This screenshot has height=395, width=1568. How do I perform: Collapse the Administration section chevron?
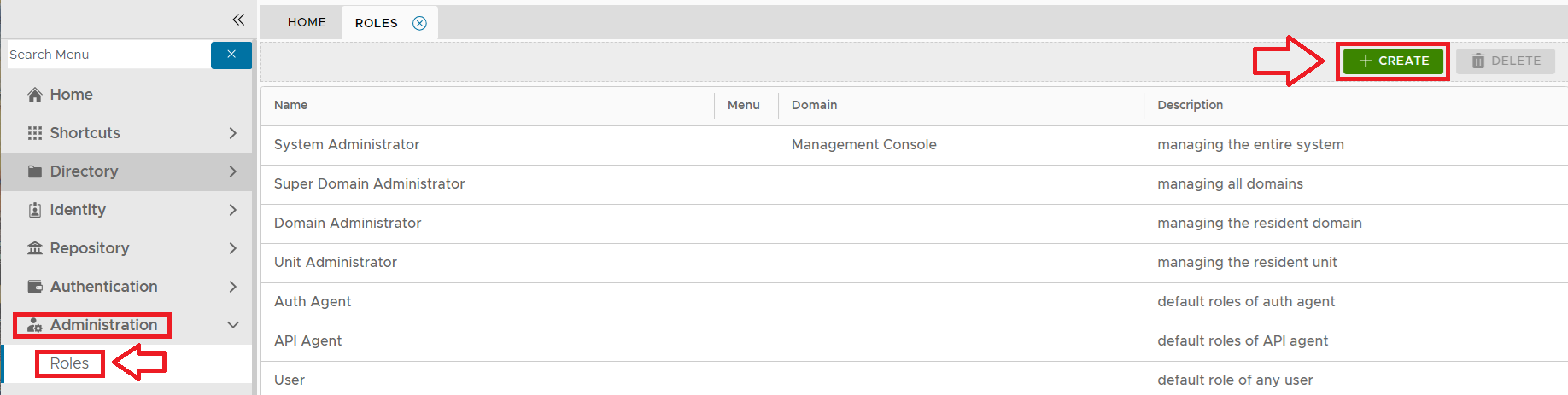(233, 325)
